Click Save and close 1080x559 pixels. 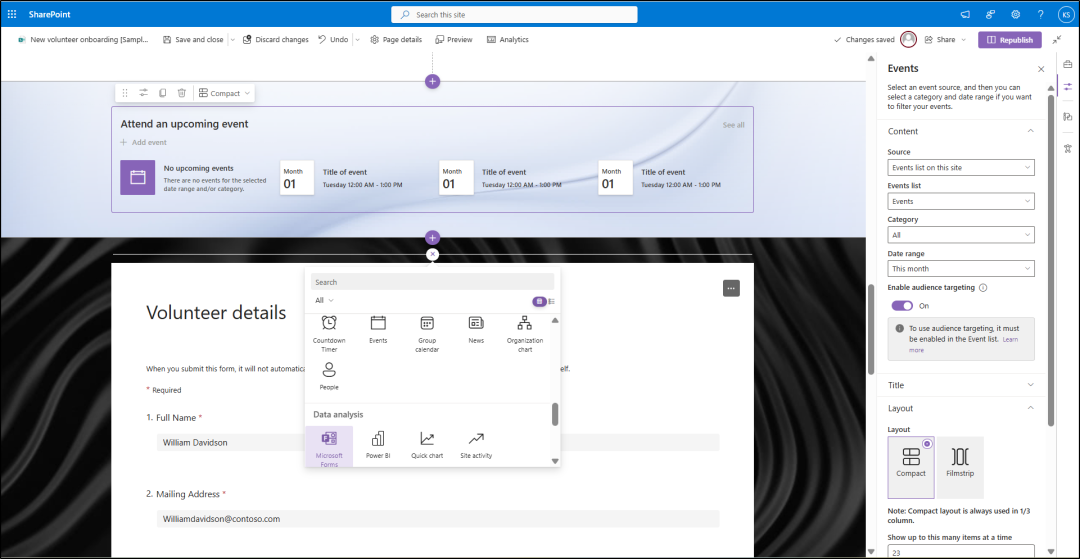coord(194,40)
